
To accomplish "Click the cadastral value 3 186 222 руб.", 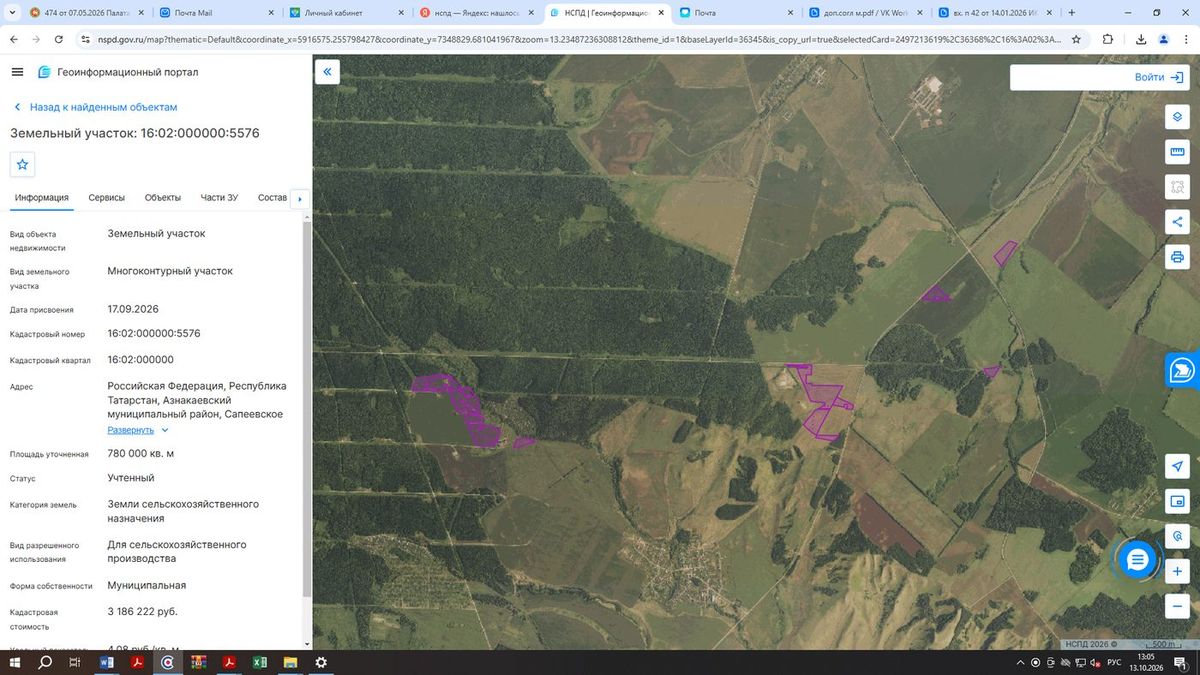I will pyautogui.click(x=143, y=611).
